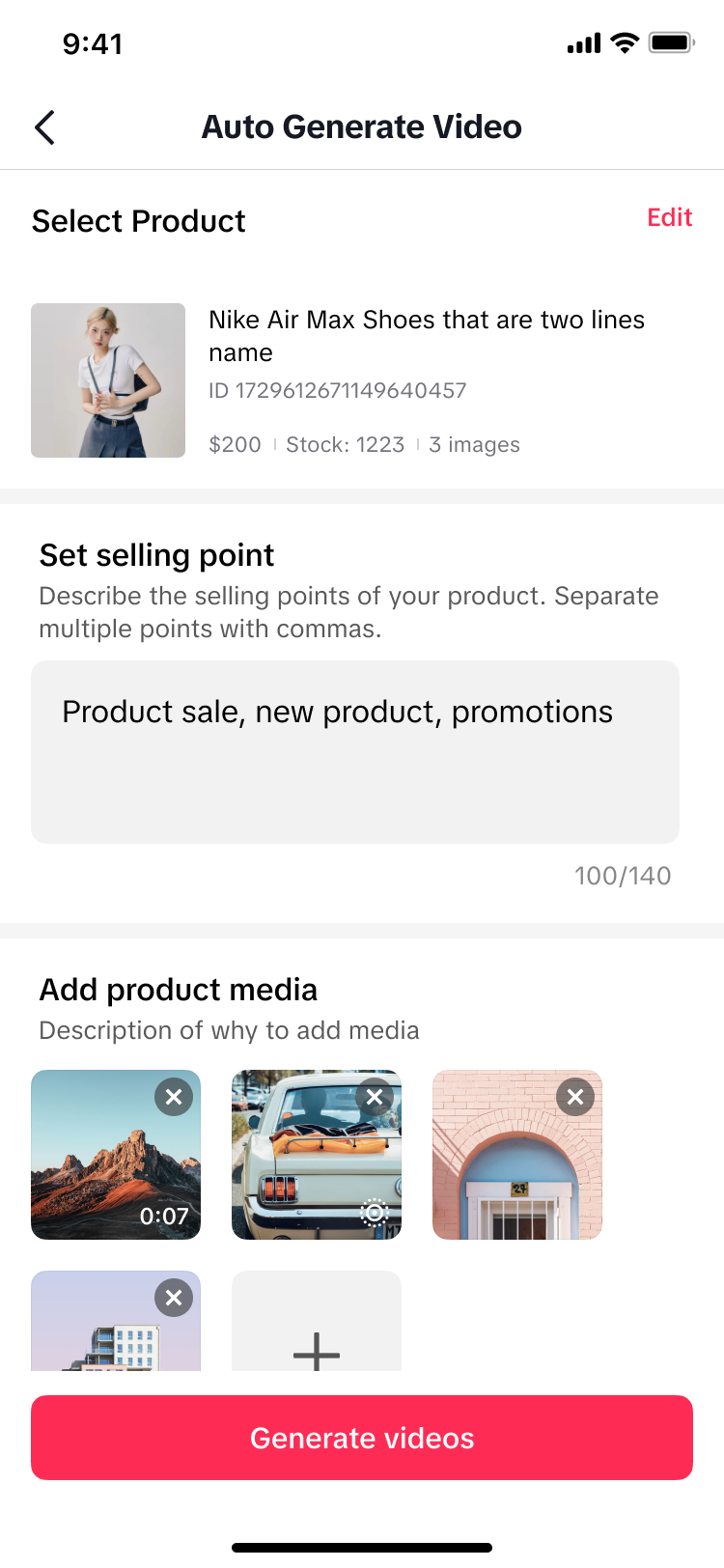Tap the 0:07 video duration label

[164, 1216]
